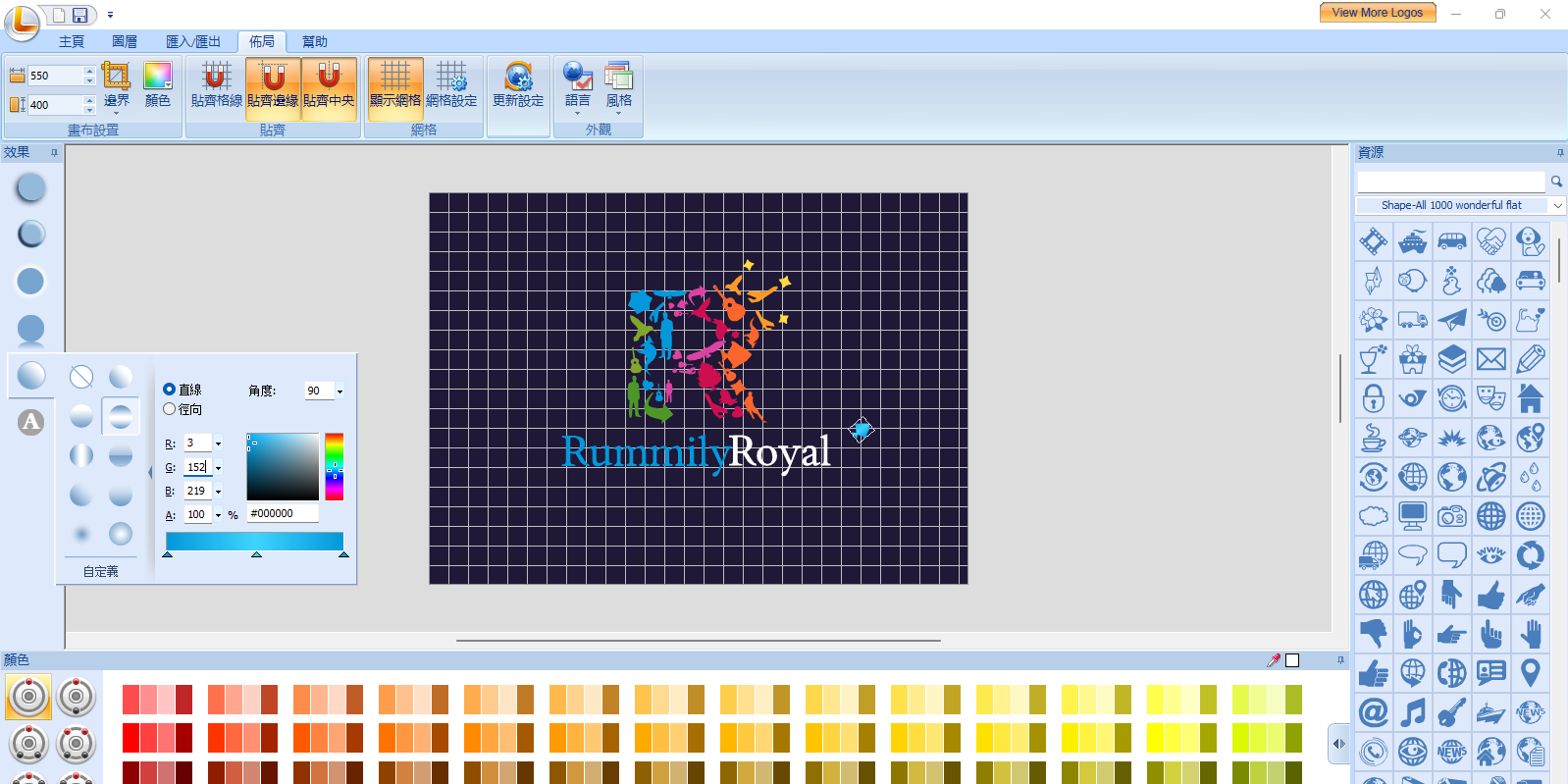Pick the envelope mail shape icon
The image size is (1568, 784).
click(x=1490, y=359)
